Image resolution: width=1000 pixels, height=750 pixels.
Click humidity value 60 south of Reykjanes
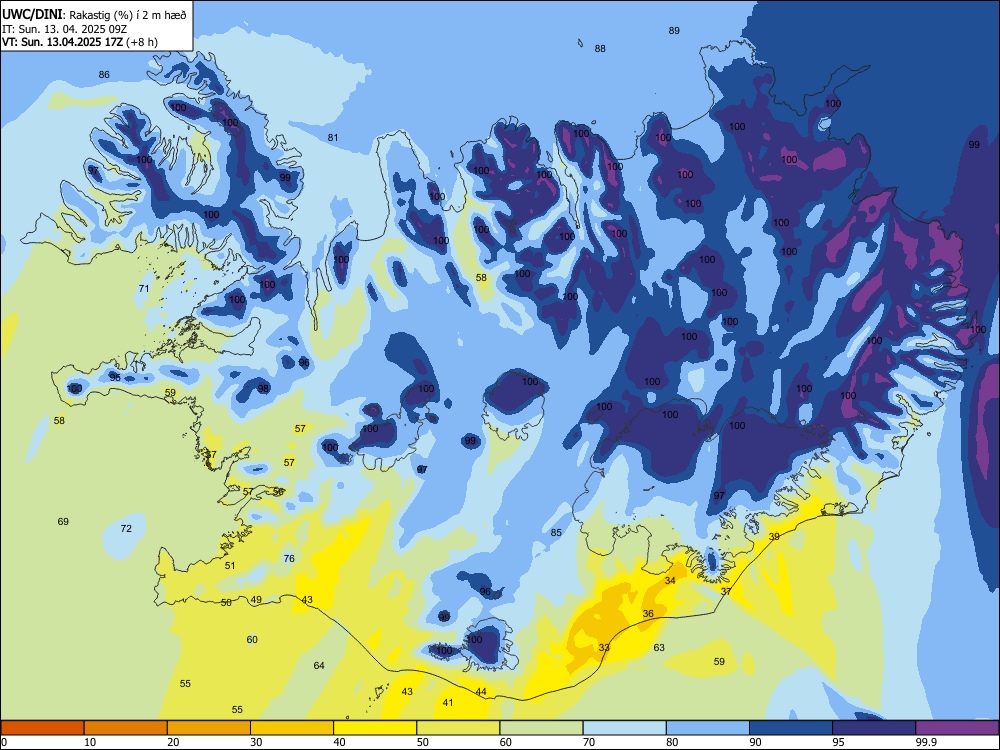[x=252, y=640]
